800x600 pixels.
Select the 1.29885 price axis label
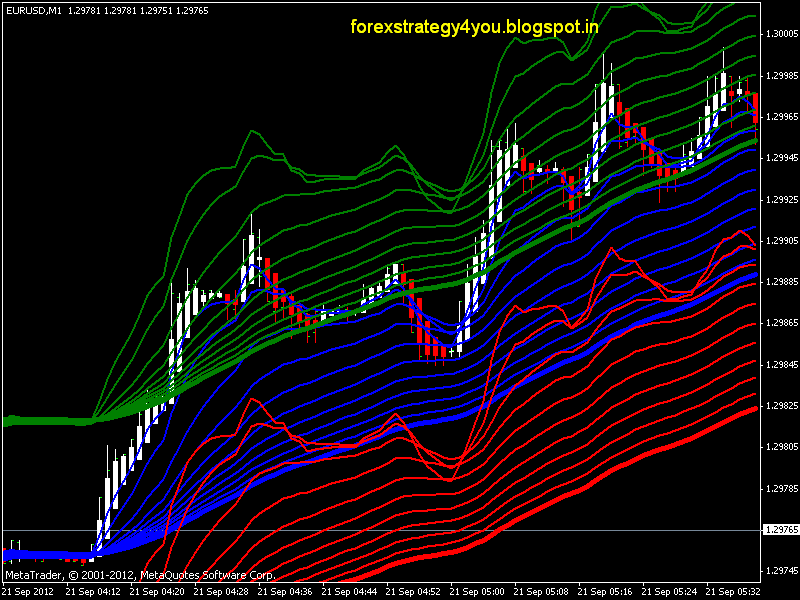point(782,282)
